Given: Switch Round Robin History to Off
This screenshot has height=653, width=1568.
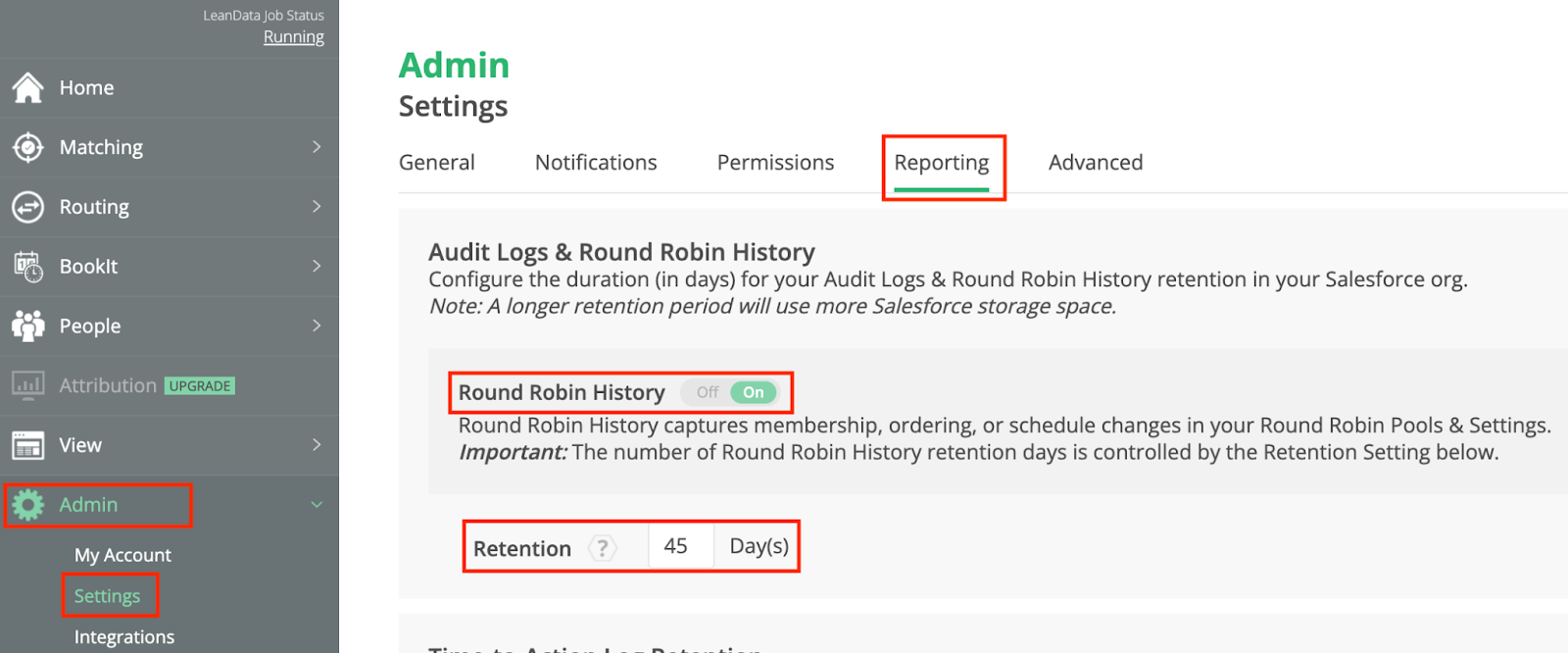Looking at the screenshot, I should pos(707,392).
